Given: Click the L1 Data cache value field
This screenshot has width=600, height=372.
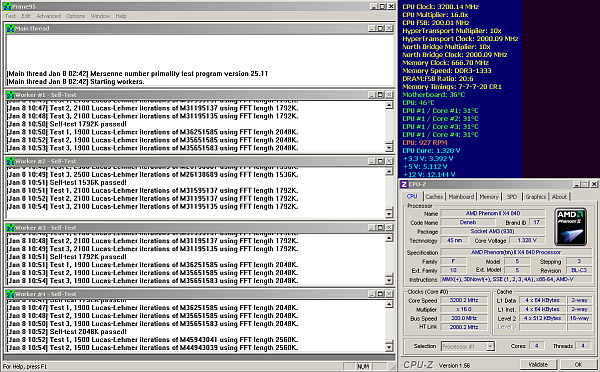Looking at the screenshot, I should tap(542, 300).
